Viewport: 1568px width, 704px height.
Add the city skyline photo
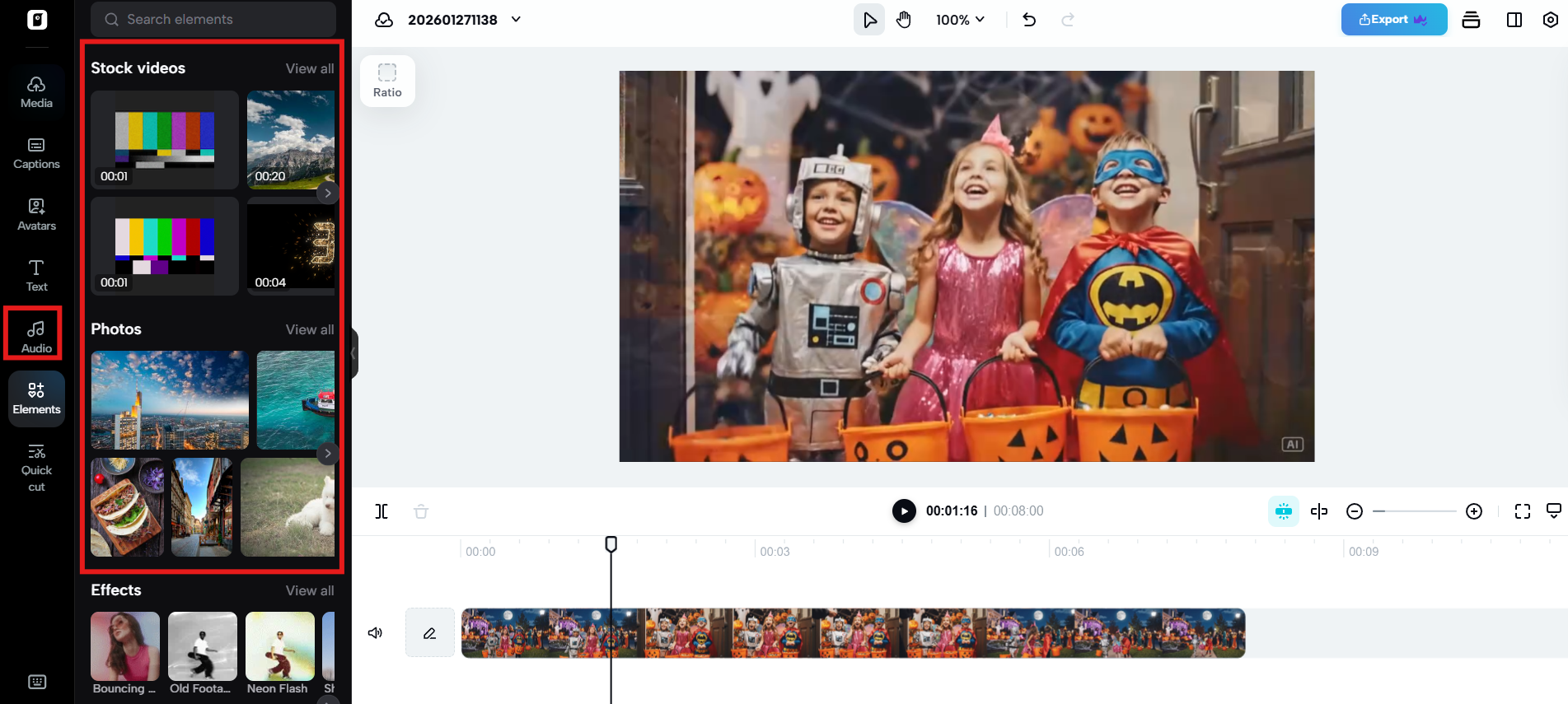[x=170, y=400]
